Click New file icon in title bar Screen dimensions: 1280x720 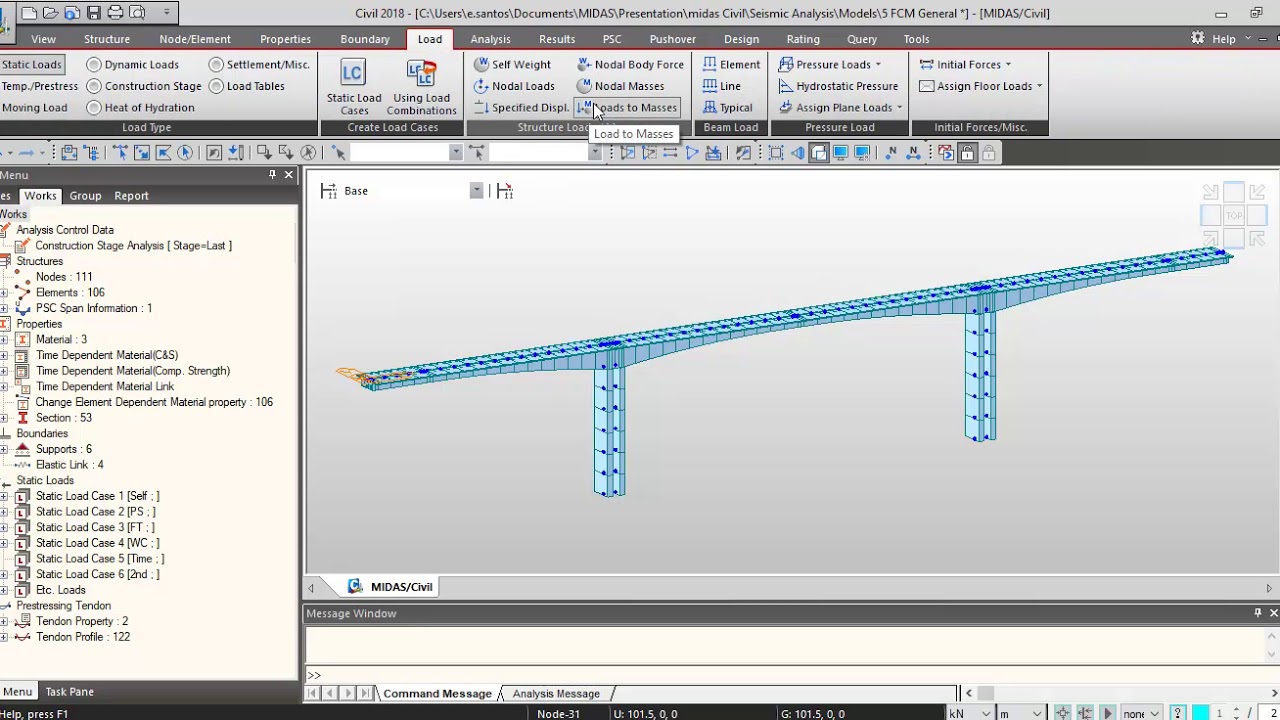(x=29, y=13)
